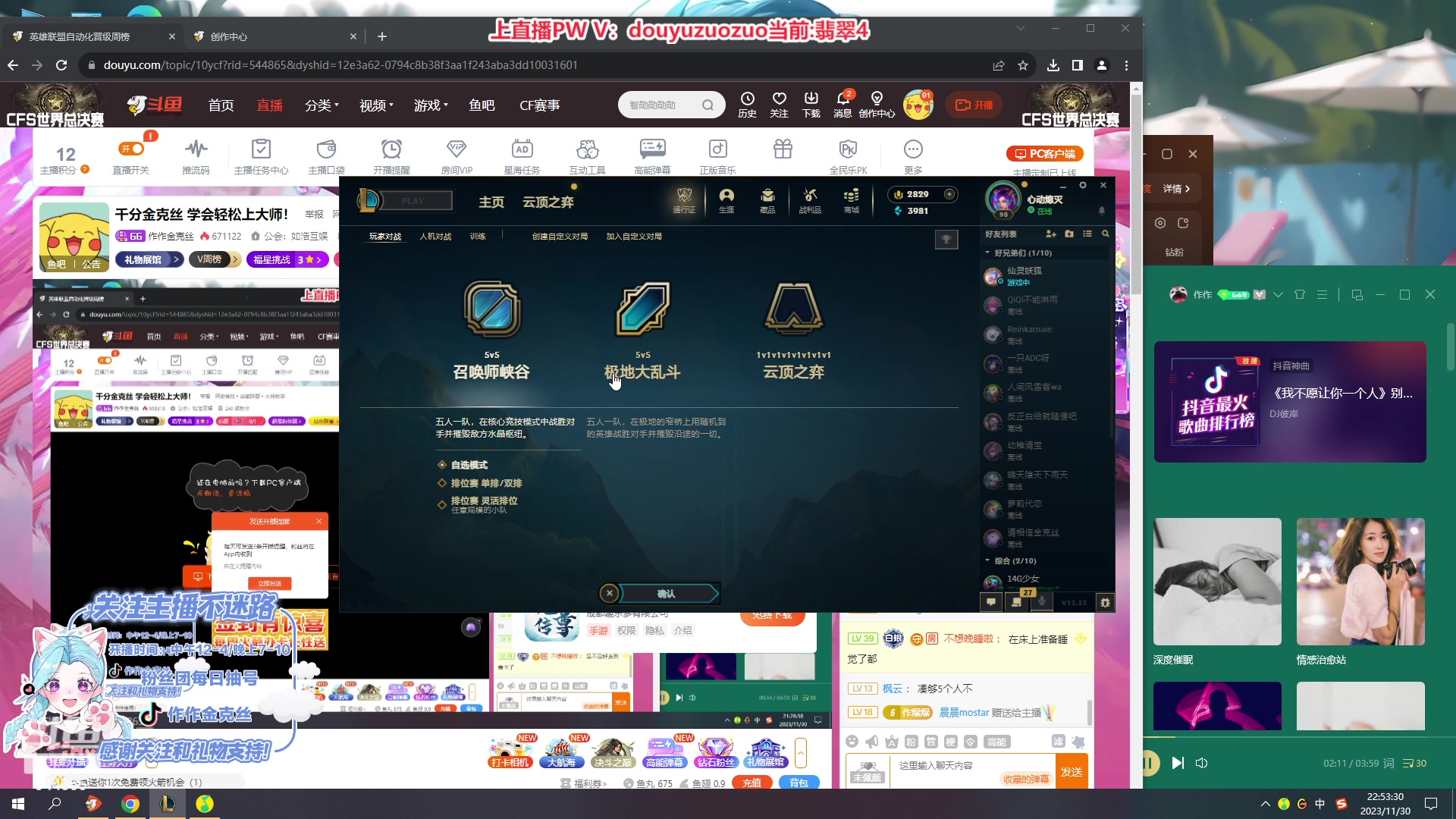Switch to 训练 tab
The height and width of the screenshot is (819, 1456).
[478, 237]
